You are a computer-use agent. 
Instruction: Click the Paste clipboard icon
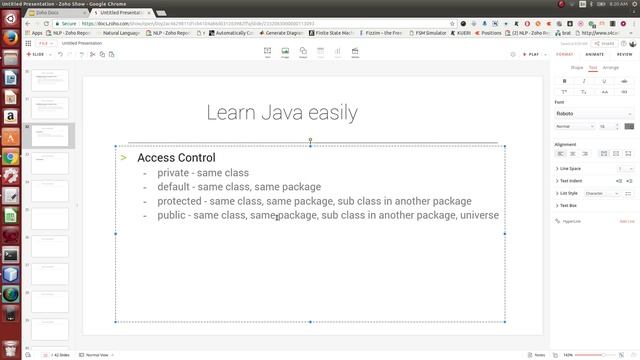click(x=111, y=54)
